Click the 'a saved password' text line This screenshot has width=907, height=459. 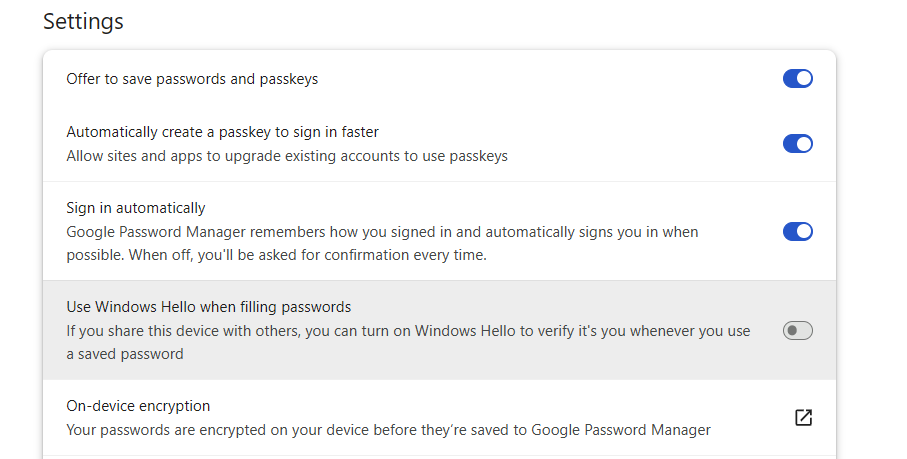click(x=125, y=354)
